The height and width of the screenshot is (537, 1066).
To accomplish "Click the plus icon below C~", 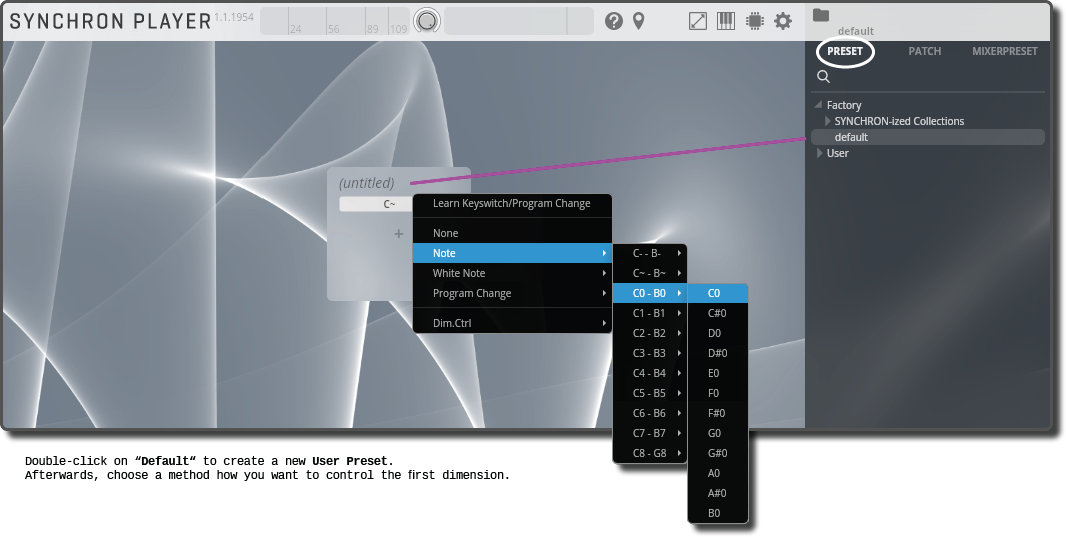I will (398, 234).
